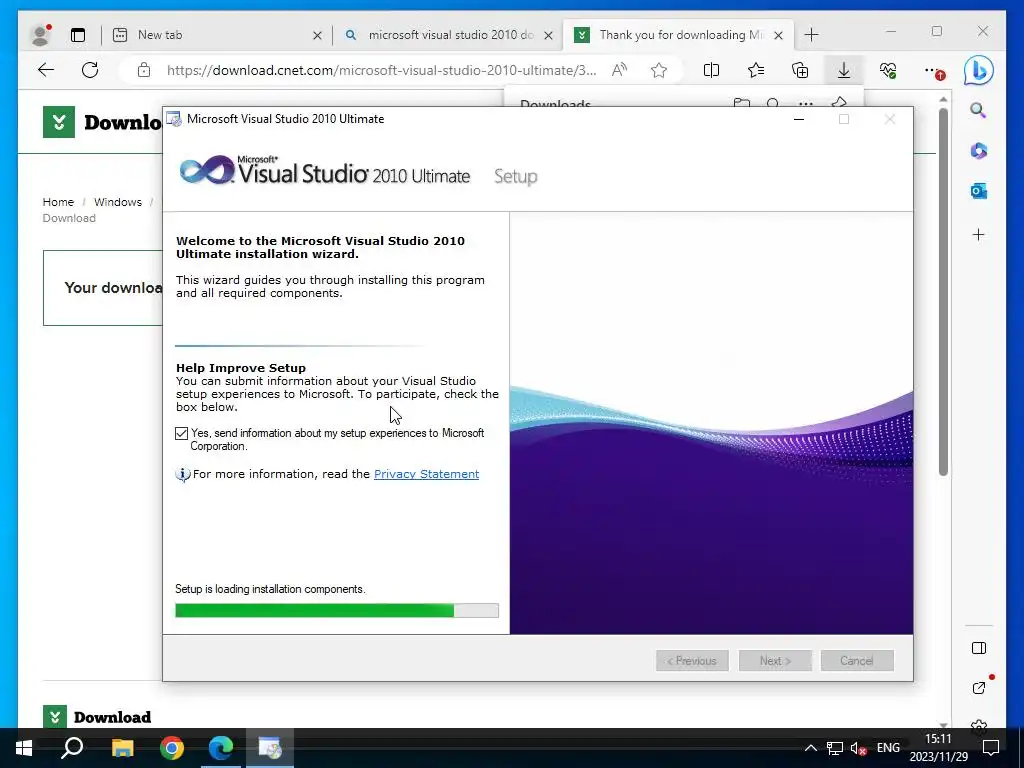Click the setup loading progress bar
Screen dimensions: 1024x768
(x=337, y=611)
